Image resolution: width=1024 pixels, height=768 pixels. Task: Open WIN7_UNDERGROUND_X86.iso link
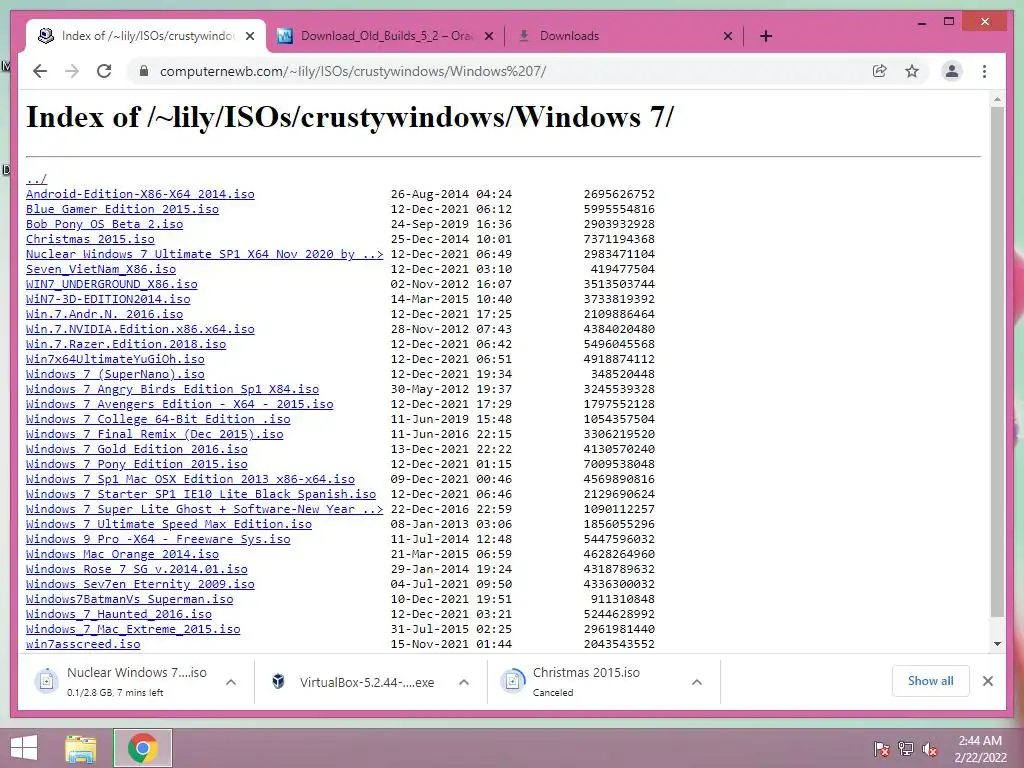[112, 284]
